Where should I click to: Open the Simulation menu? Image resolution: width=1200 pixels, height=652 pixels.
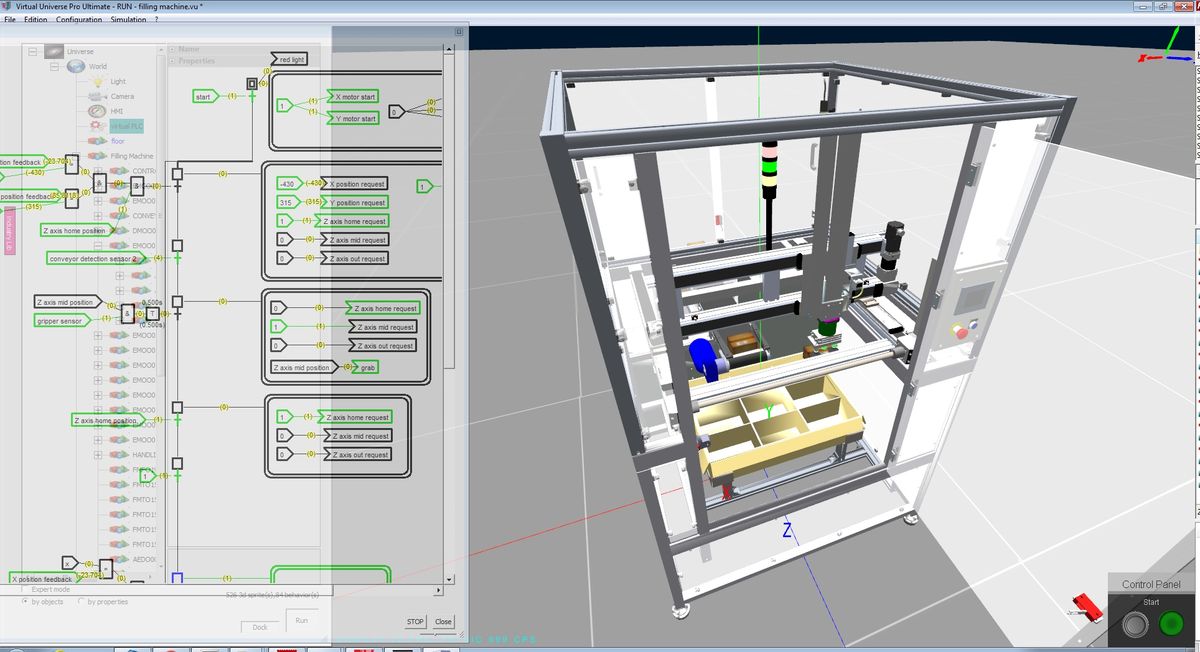click(128, 20)
